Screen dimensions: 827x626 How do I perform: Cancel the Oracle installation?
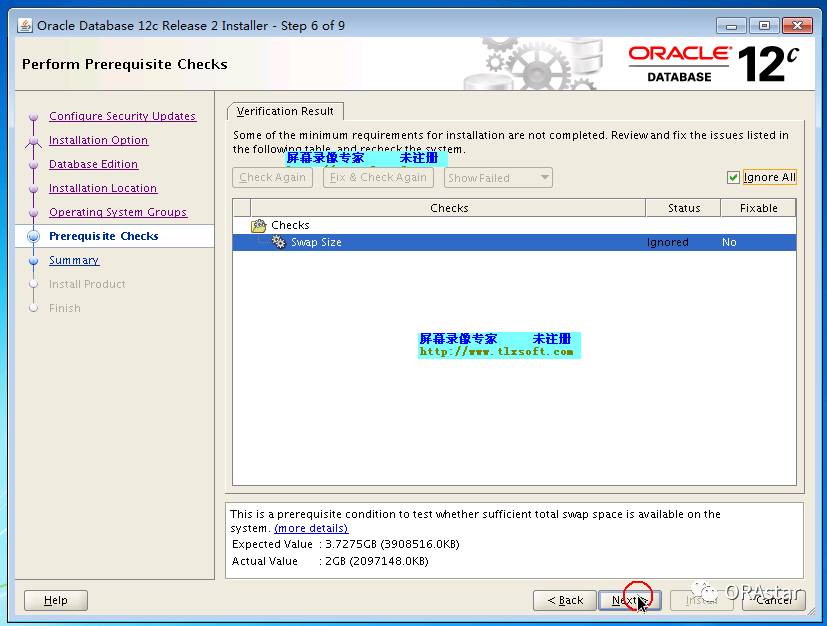pyautogui.click(x=773, y=600)
